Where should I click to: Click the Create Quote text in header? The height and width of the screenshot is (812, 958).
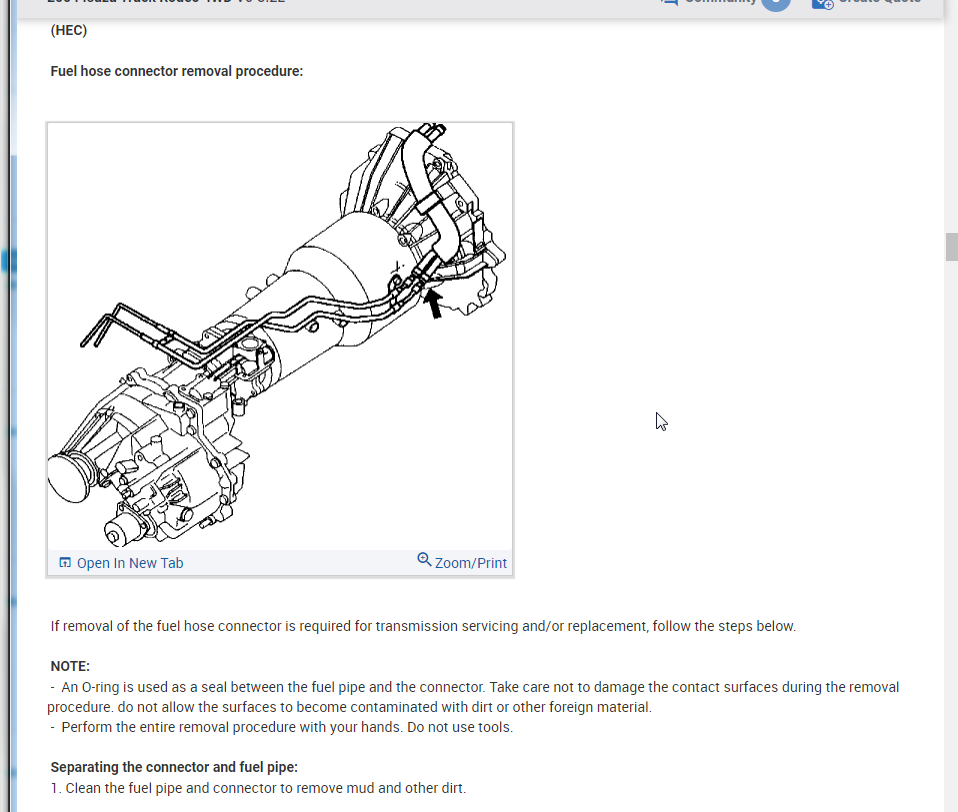(880, 2)
